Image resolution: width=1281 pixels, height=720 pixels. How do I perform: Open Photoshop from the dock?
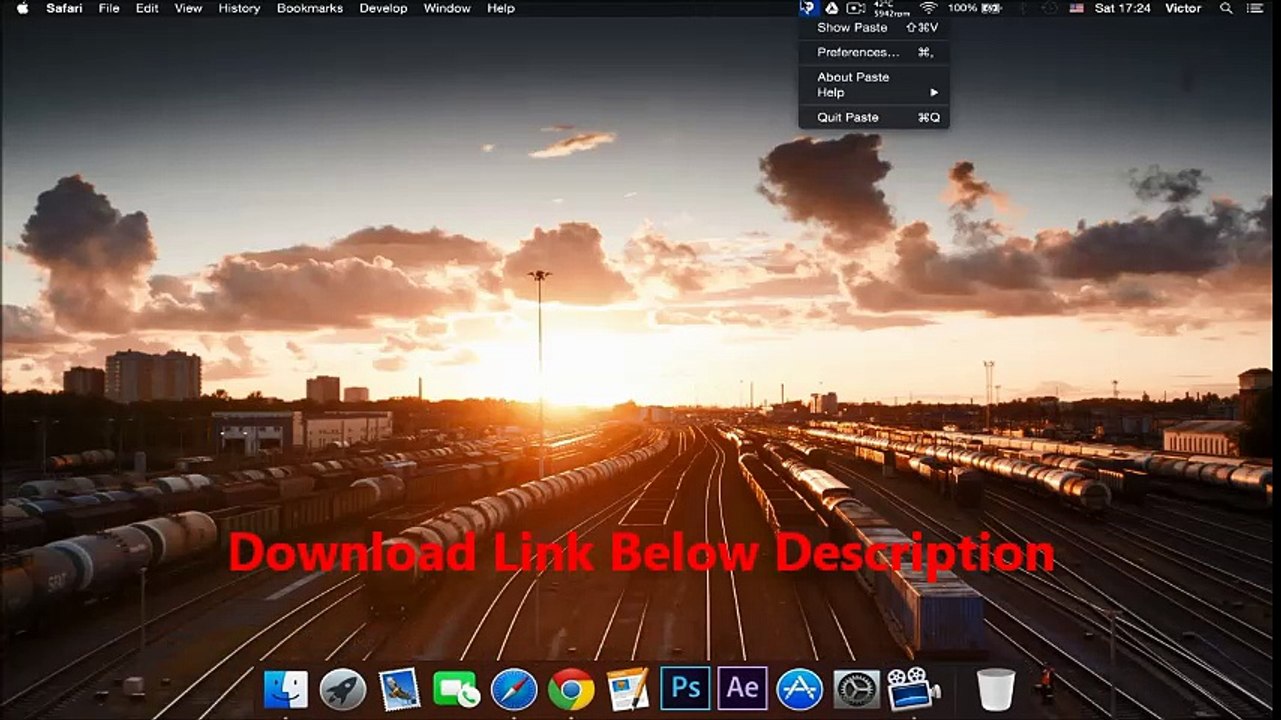click(685, 688)
